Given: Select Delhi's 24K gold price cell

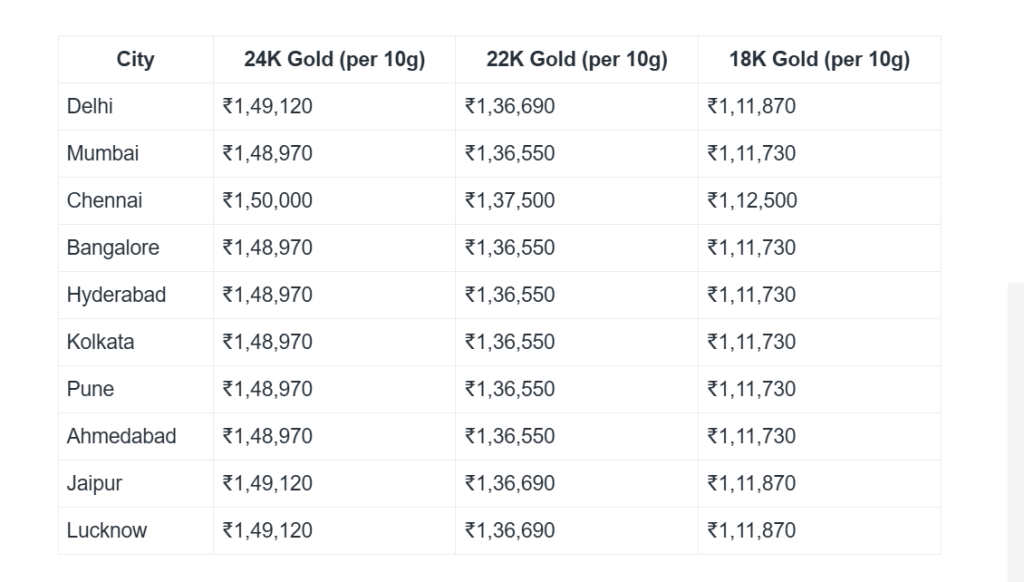Looking at the screenshot, I should click(267, 106).
